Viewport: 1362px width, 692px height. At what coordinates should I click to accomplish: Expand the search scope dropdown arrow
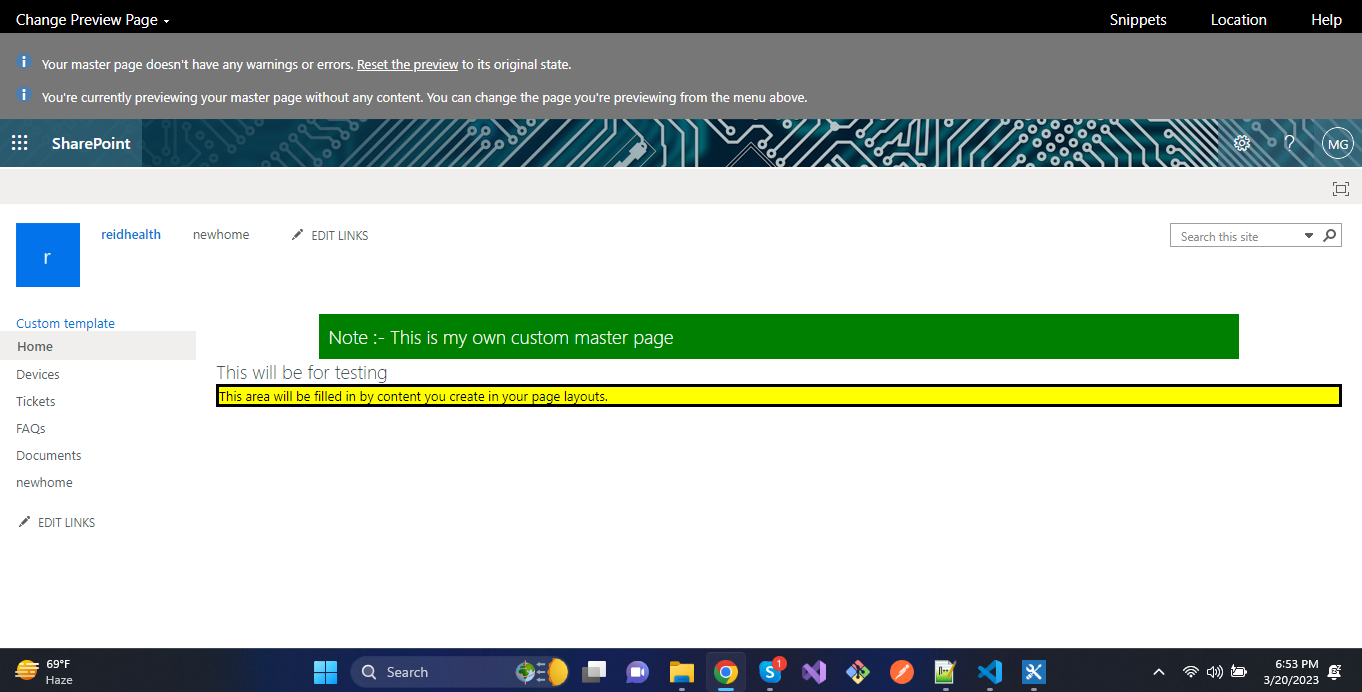[1308, 235]
